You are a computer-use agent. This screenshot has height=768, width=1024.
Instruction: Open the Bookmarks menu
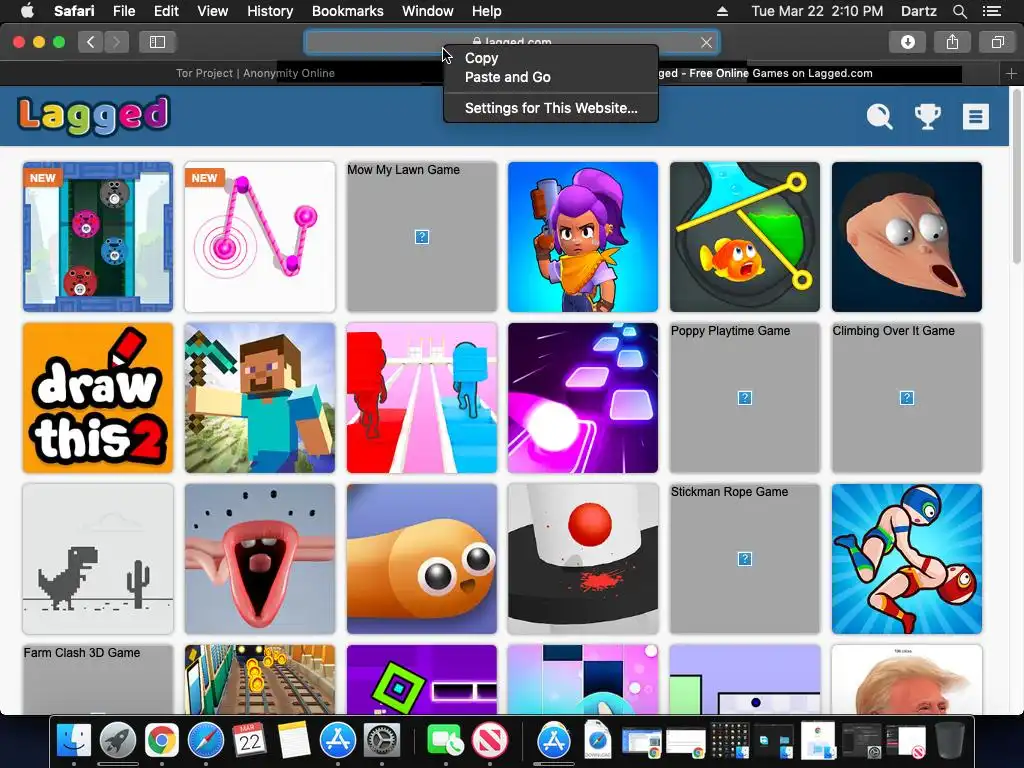point(347,11)
